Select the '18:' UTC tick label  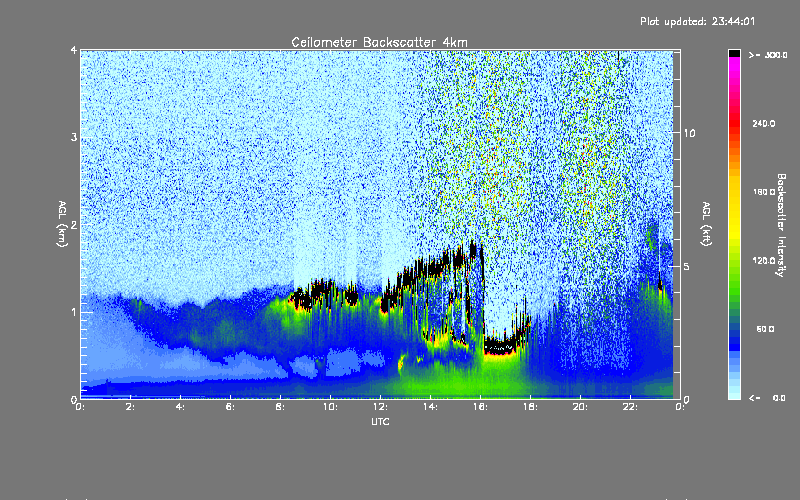[x=530, y=407]
